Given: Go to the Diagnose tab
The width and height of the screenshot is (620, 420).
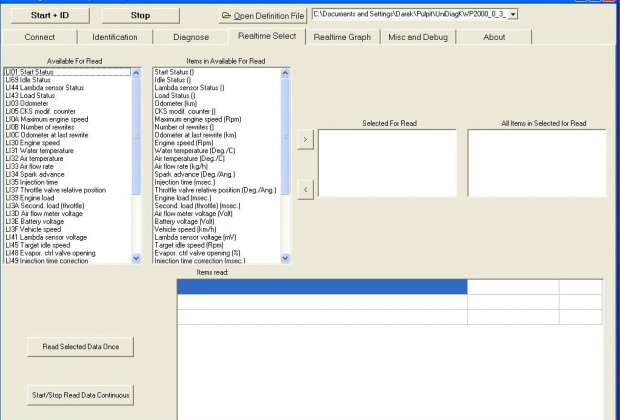Looking at the screenshot, I should 191,37.
